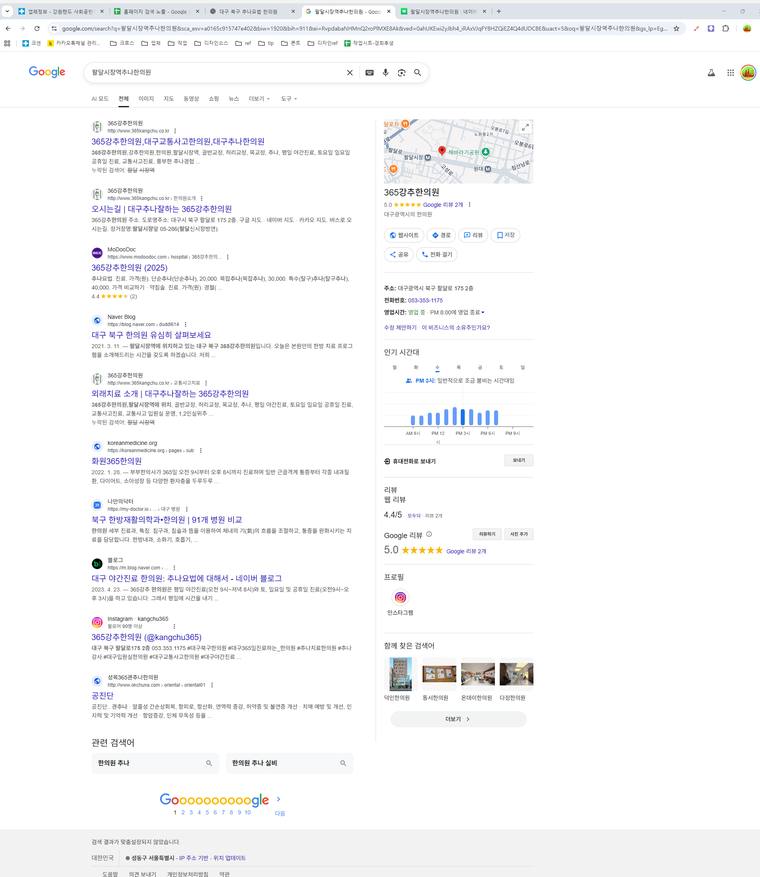Clear the search box with the X icon
760x877 pixels.
(350, 73)
